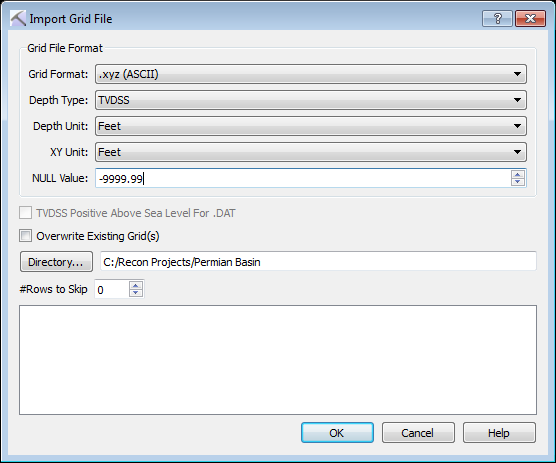This screenshot has width=556, height=463.
Task: Open the Depth Unit dropdown
Action: coord(311,126)
